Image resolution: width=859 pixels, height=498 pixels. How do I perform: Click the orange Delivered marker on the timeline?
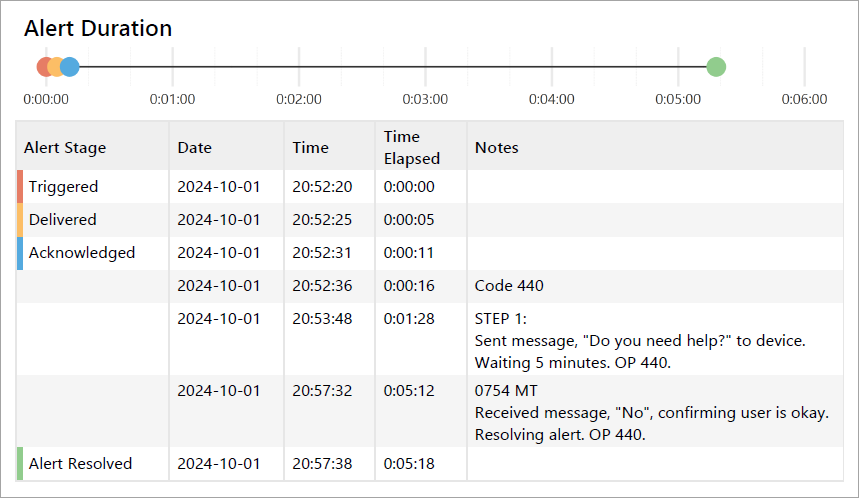pyautogui.click(x=56, y=67)
